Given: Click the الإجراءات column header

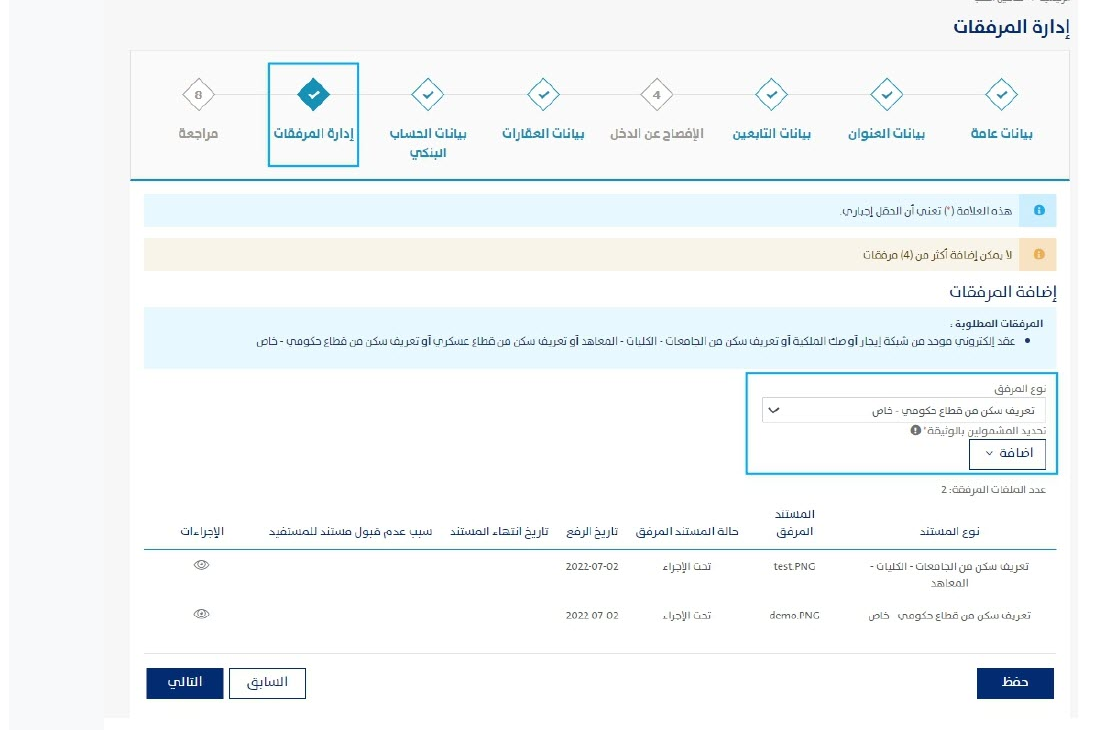Looking at the screenshot, I should pos(201,531).
